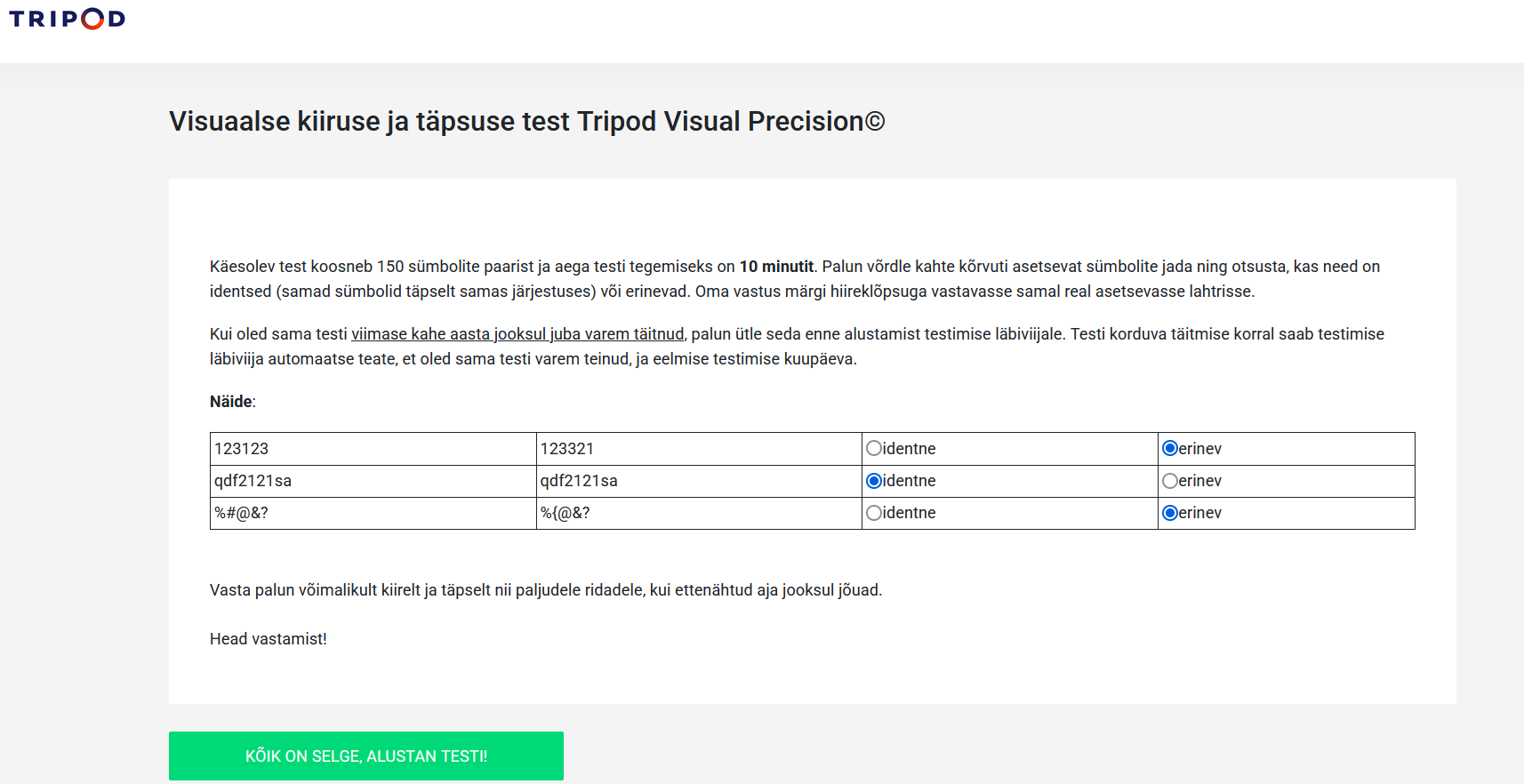Viewport: 1524px width, 784px height.
Task: Select 'erinev' for the %#@&? row
Action: (x=1170, y=513)
